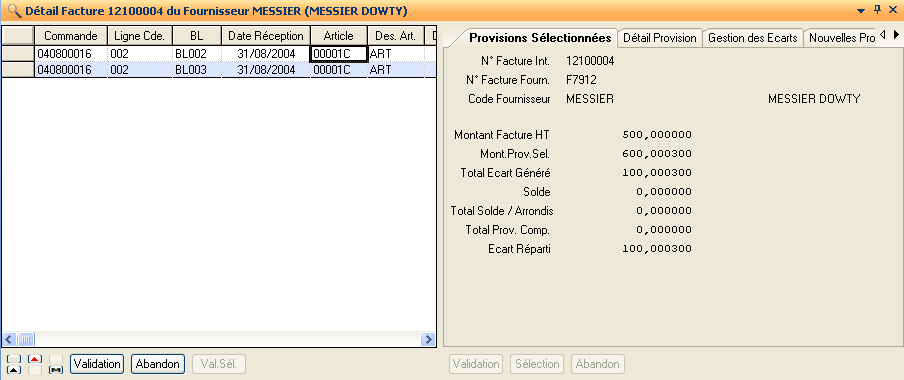Select the row with BL003

pos(219,70)
